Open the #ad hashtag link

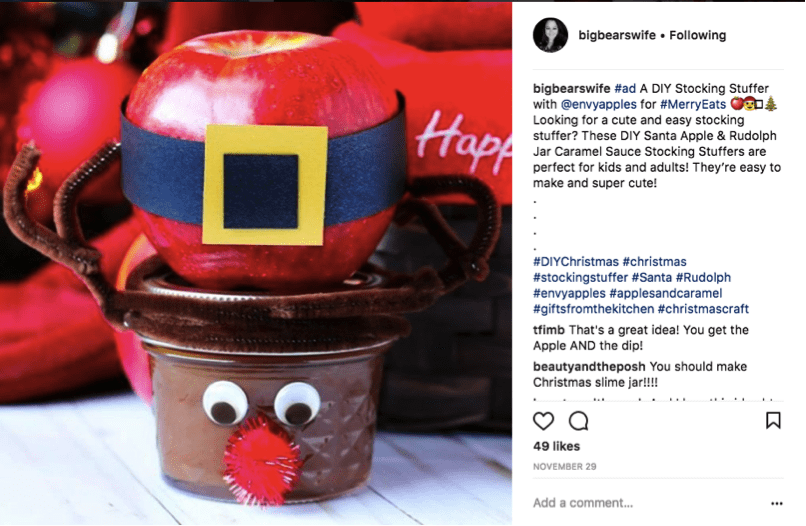coord(625,88)
